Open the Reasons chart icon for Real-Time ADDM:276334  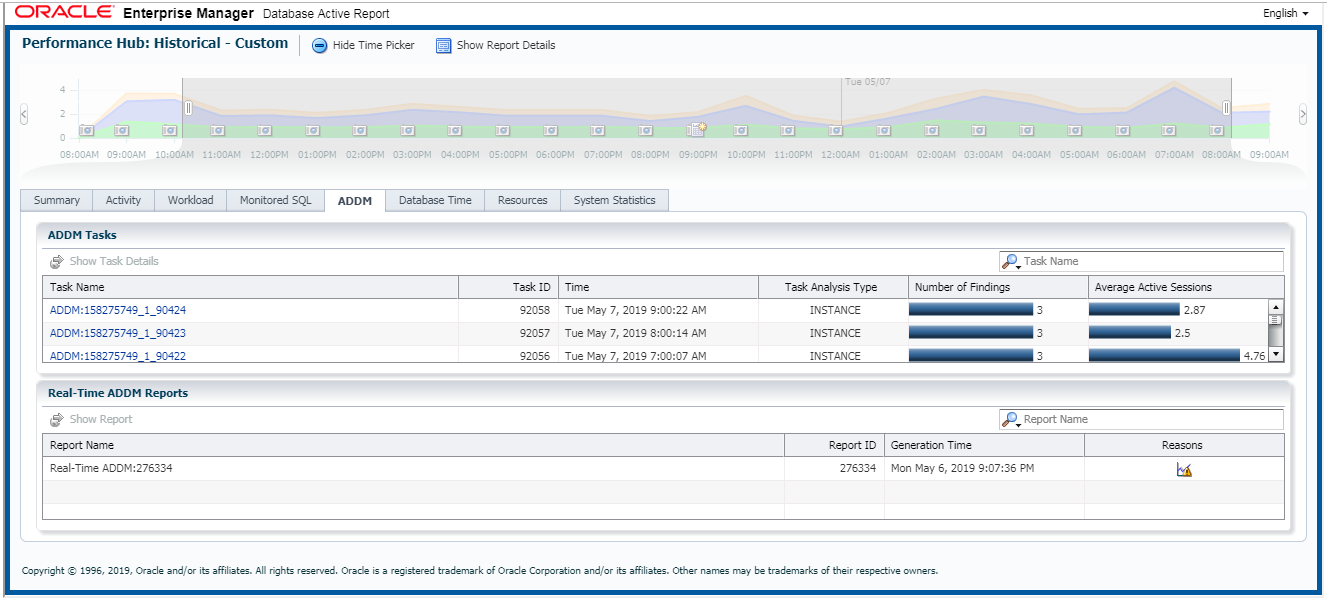[x=1183, y=467]
